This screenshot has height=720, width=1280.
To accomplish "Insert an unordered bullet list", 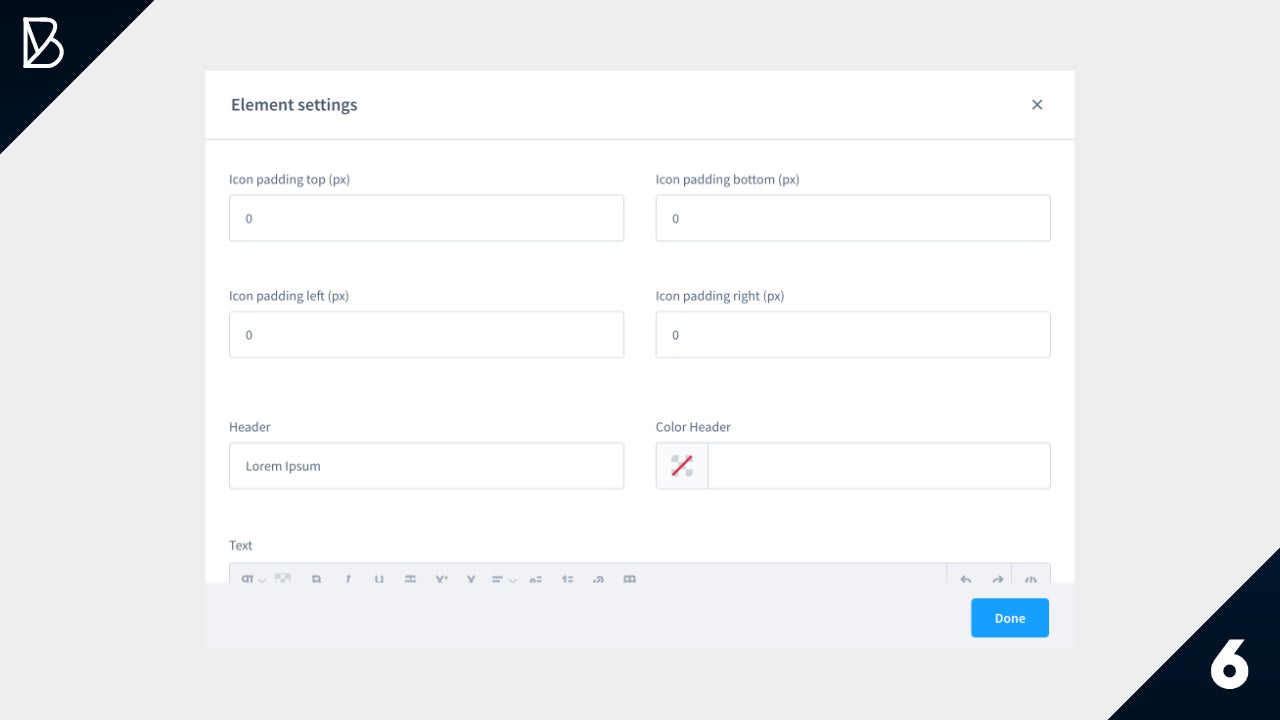I will pyautogui.click(x=536, y=578).
